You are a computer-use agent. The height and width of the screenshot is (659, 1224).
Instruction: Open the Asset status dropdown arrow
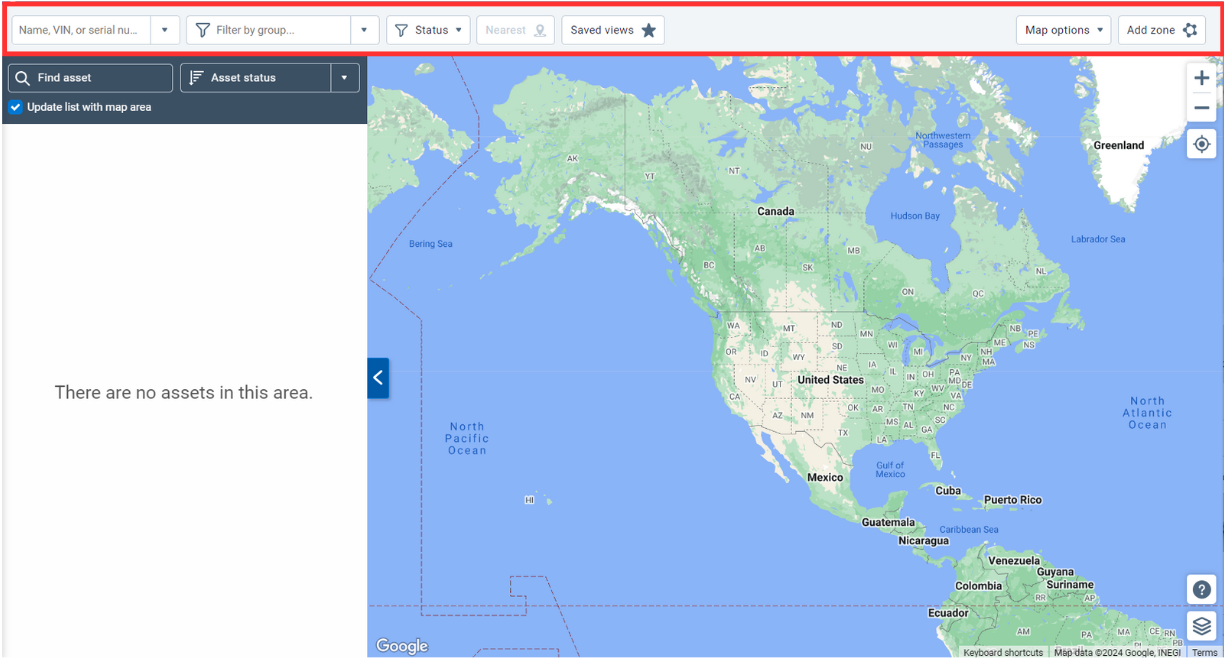coord(343,77)
